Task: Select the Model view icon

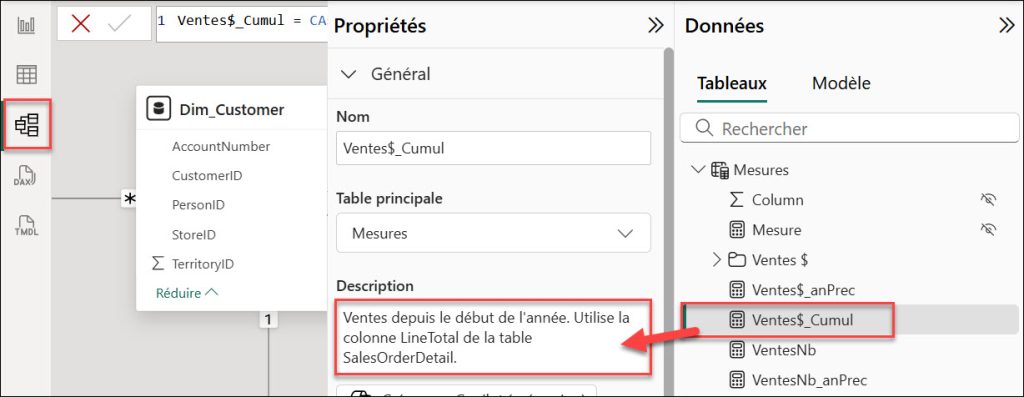Action: point(27,124)
